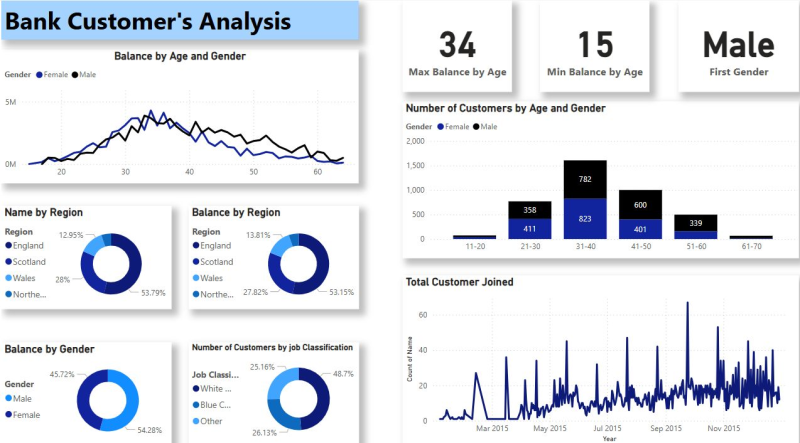Select England in Name by Region legend
Viewport: 800px width, 443px height.
pyautogui.click(x=30, y=245)
